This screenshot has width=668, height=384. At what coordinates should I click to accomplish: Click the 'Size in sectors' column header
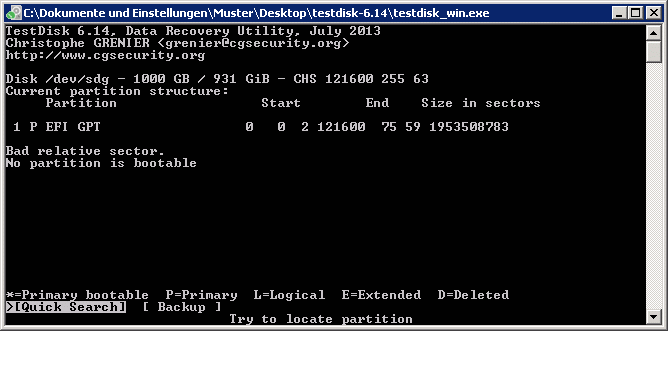point(481,103)
